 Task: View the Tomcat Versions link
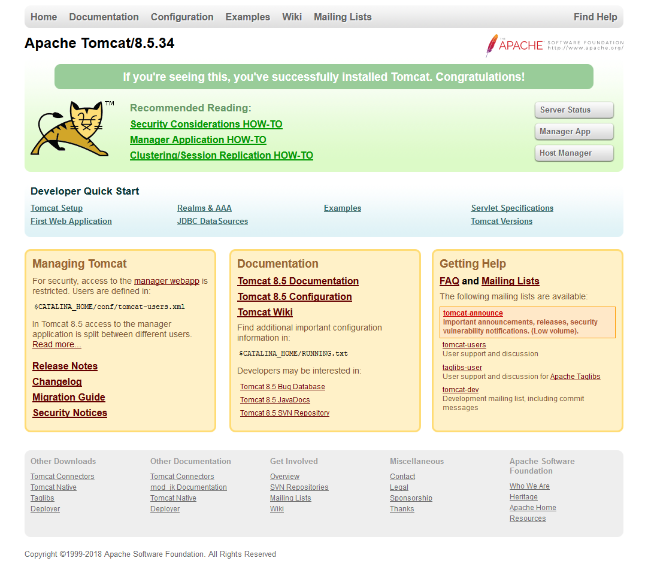point(501,221)
